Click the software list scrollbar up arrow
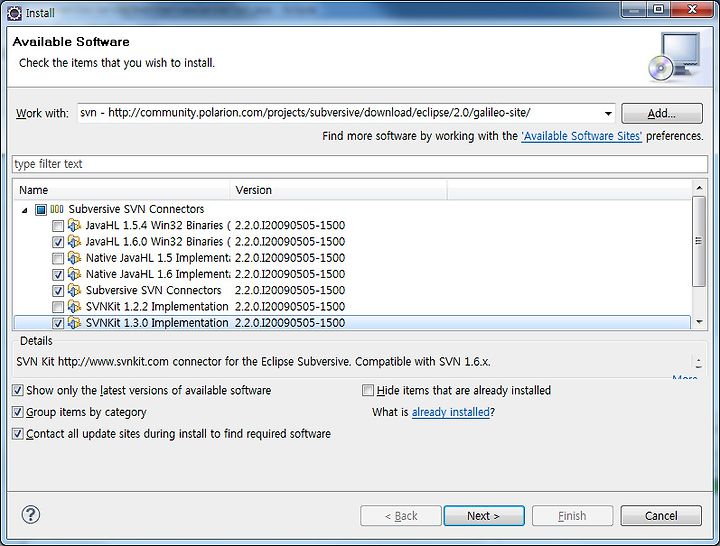Image resolution: width=720 pixels, height=546 pixels. 698,188
